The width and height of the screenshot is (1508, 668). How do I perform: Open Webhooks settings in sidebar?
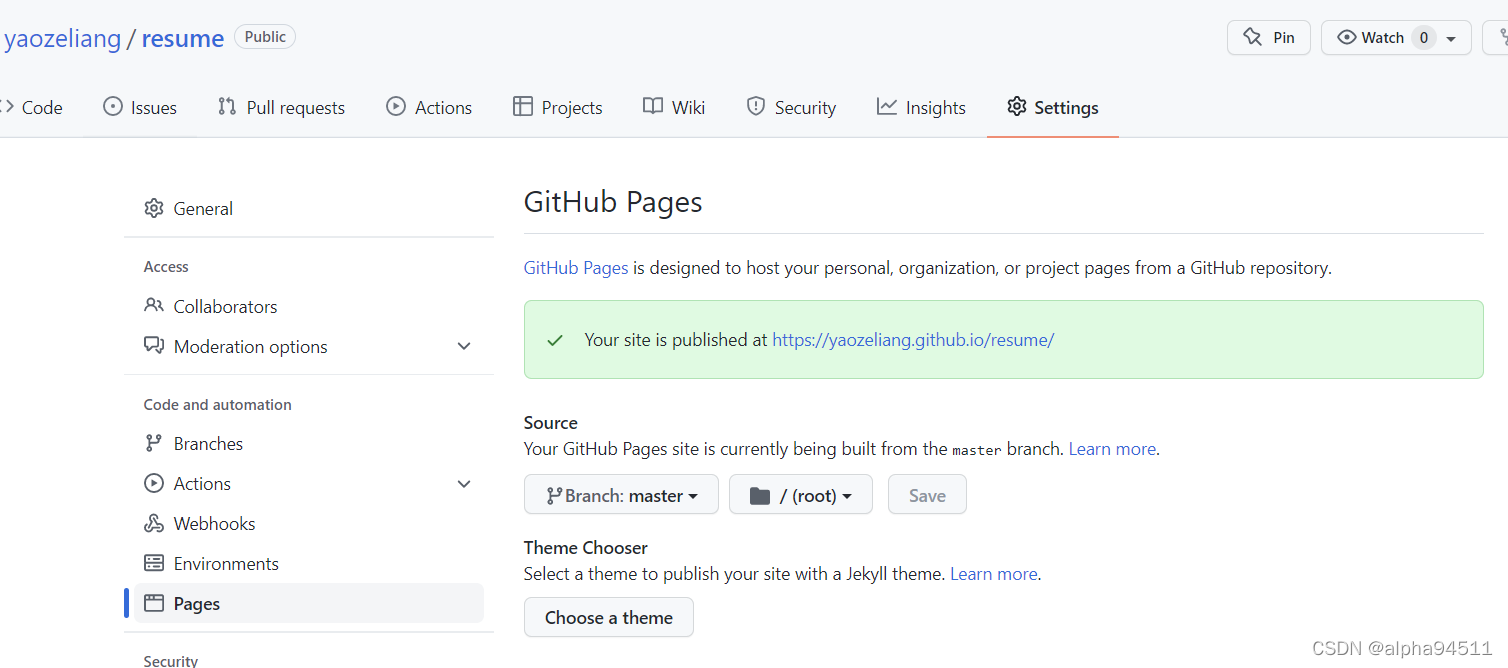tap(309, 523)
